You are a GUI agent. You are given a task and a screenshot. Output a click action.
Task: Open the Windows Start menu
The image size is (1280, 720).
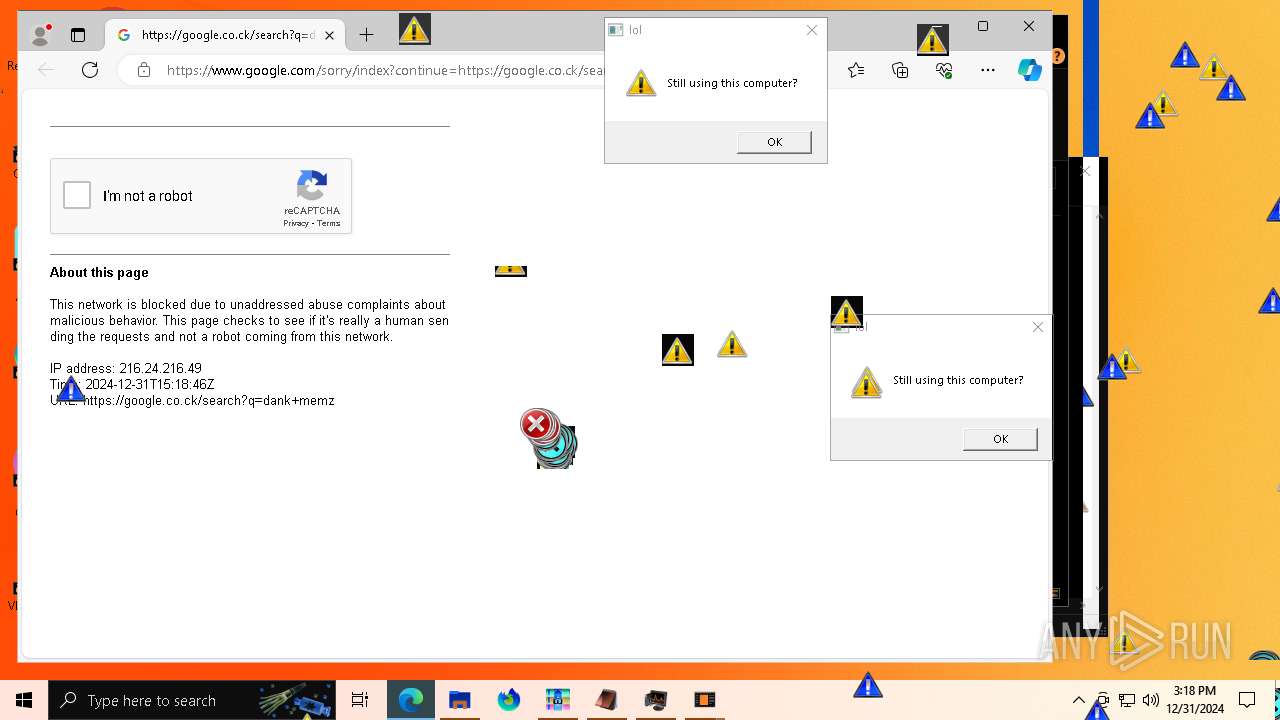[24, 700]
